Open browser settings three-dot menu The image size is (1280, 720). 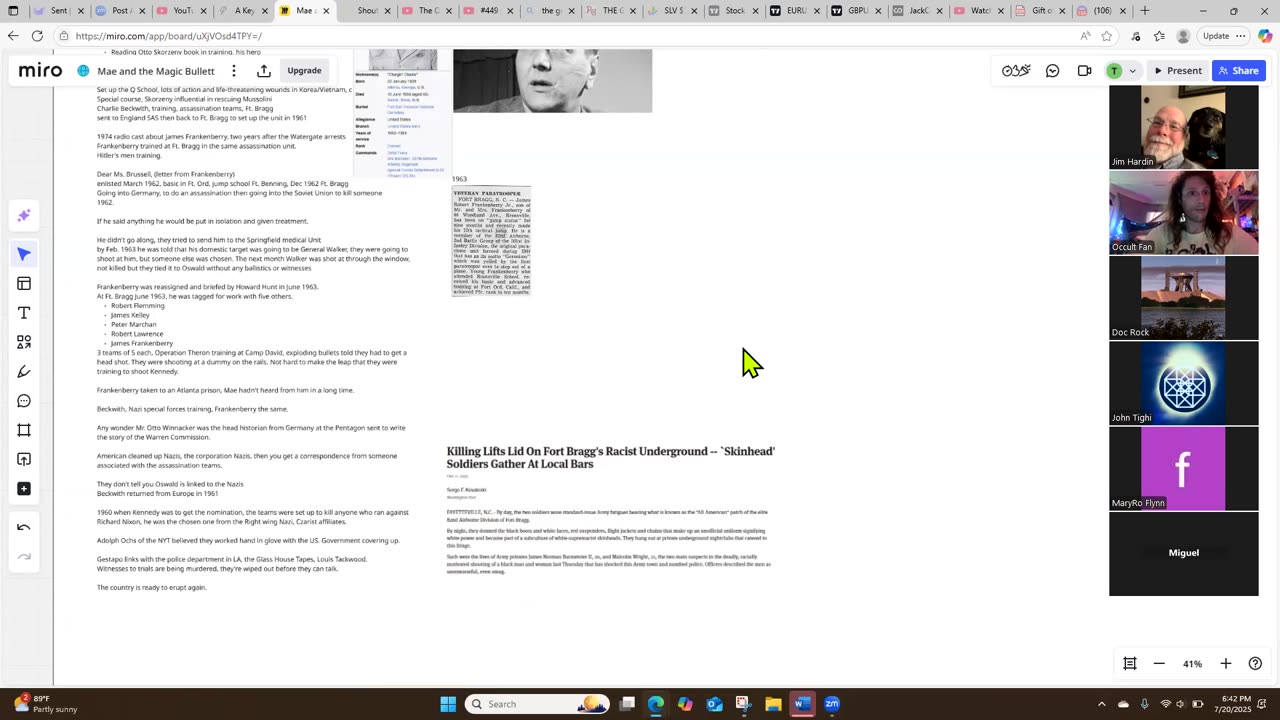[x=1241, y=36]
